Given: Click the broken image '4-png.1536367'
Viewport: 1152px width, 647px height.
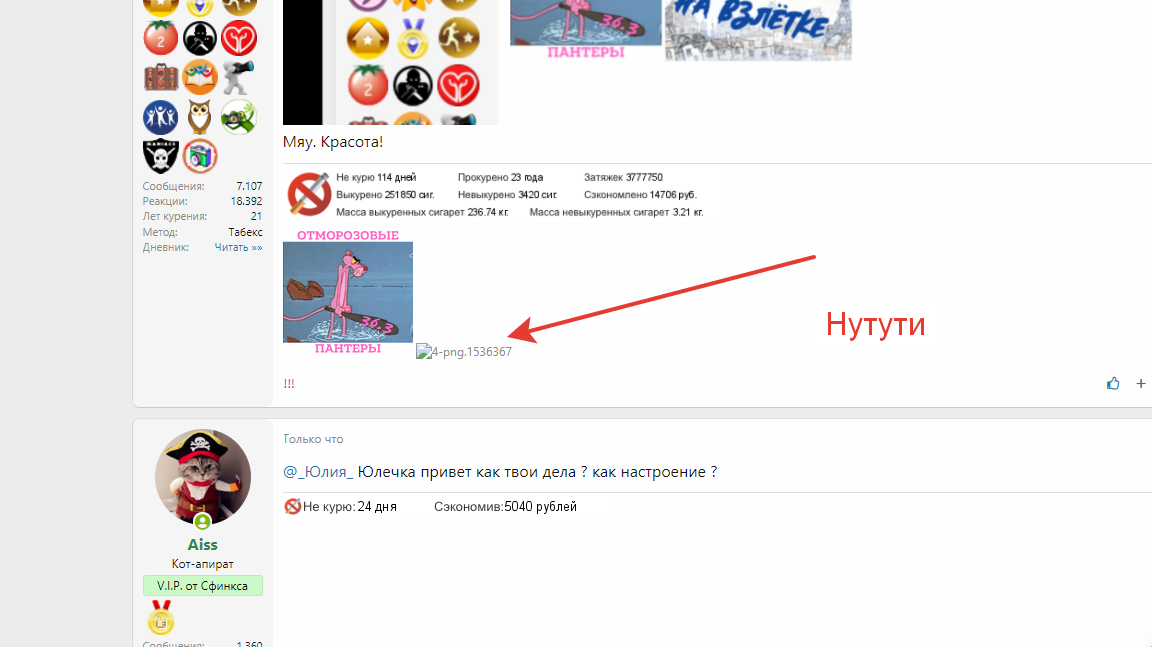Looking at the screenshot, I should (x=464, y=352).
